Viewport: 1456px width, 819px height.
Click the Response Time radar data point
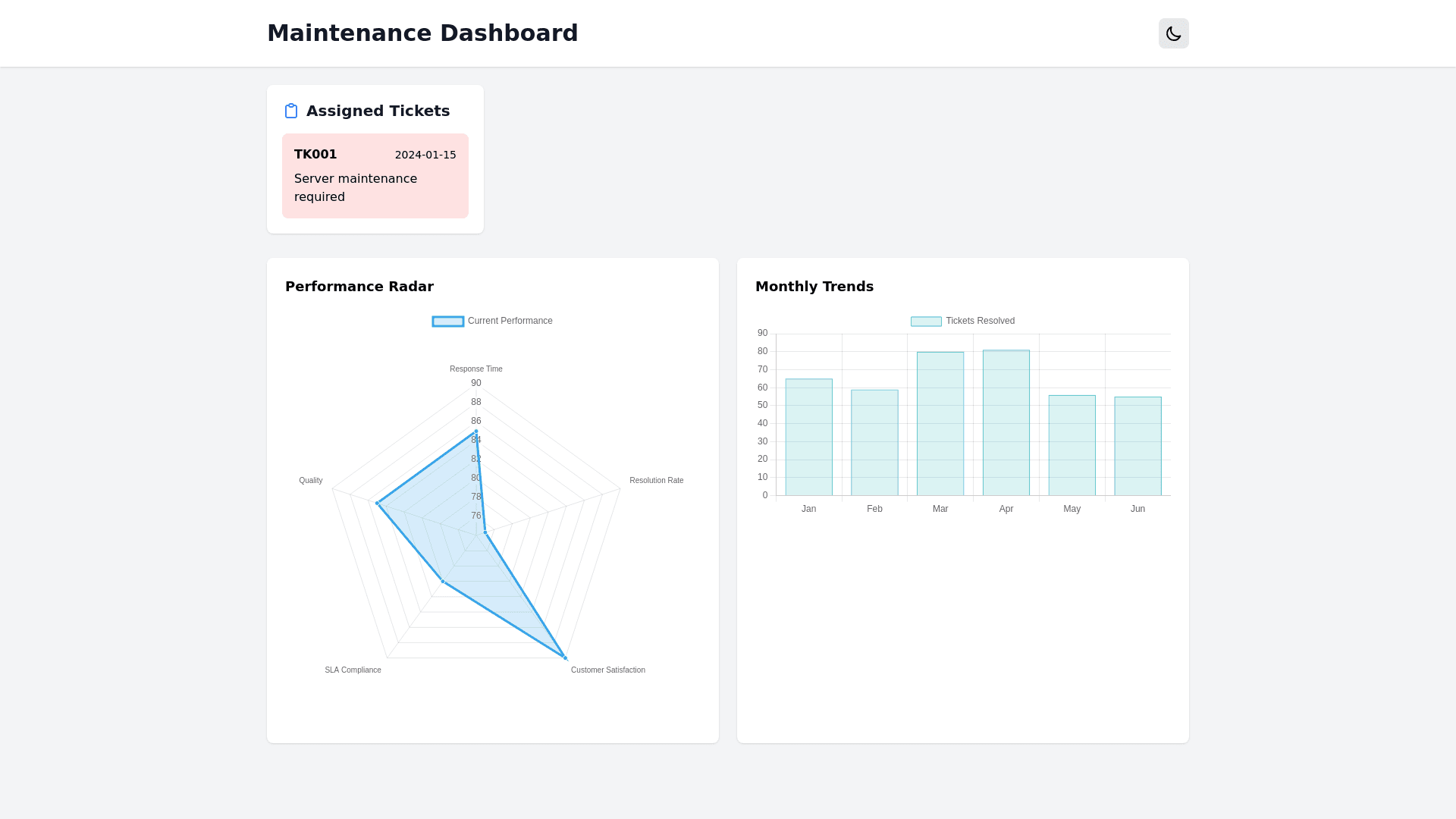[x=476, y=431]
